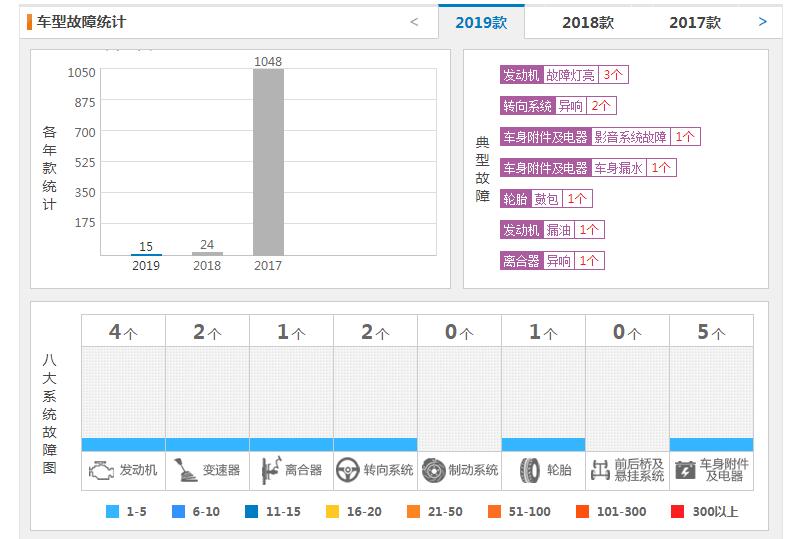Screen dimensions: 787x539
Task: Click the 11-15 legend color swatch
Action: tap(251, 511)
